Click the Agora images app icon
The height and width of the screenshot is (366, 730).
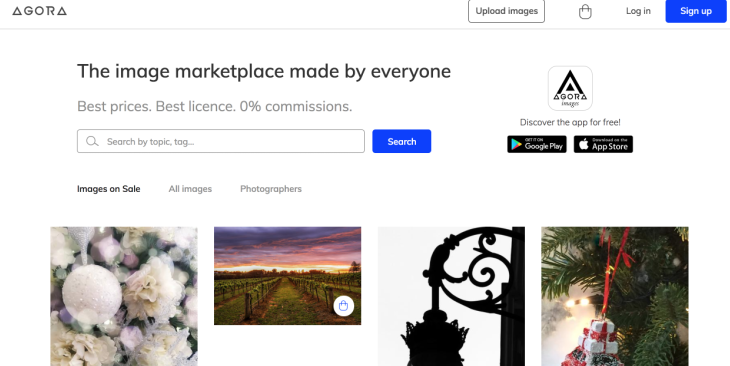570,88
